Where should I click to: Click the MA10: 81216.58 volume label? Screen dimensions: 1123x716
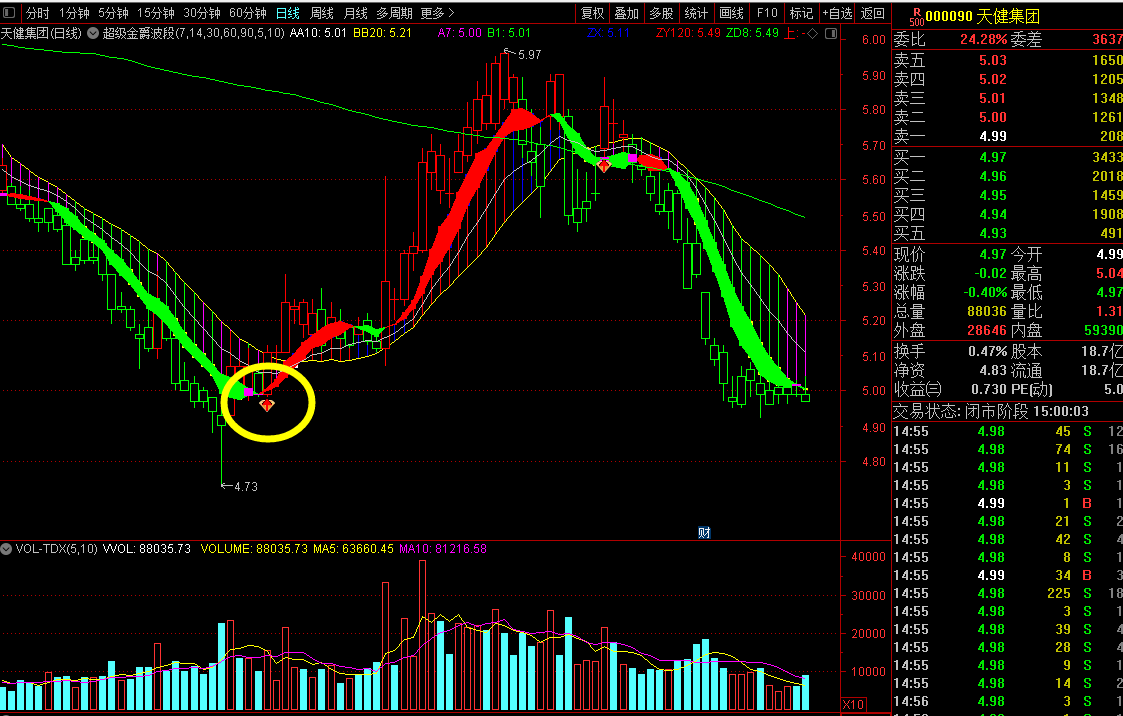[x=443, y=549]
